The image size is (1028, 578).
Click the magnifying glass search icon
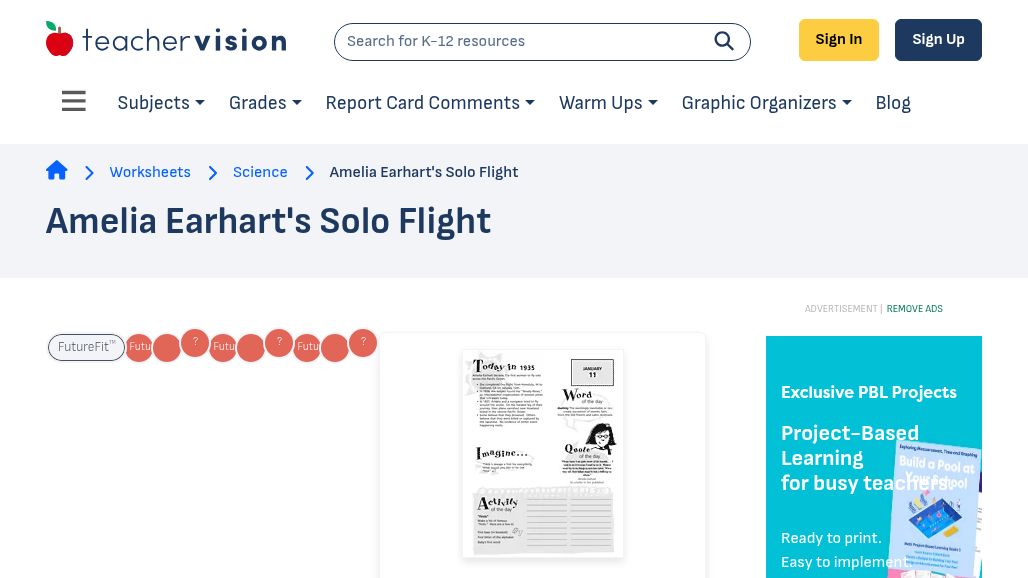724,41
